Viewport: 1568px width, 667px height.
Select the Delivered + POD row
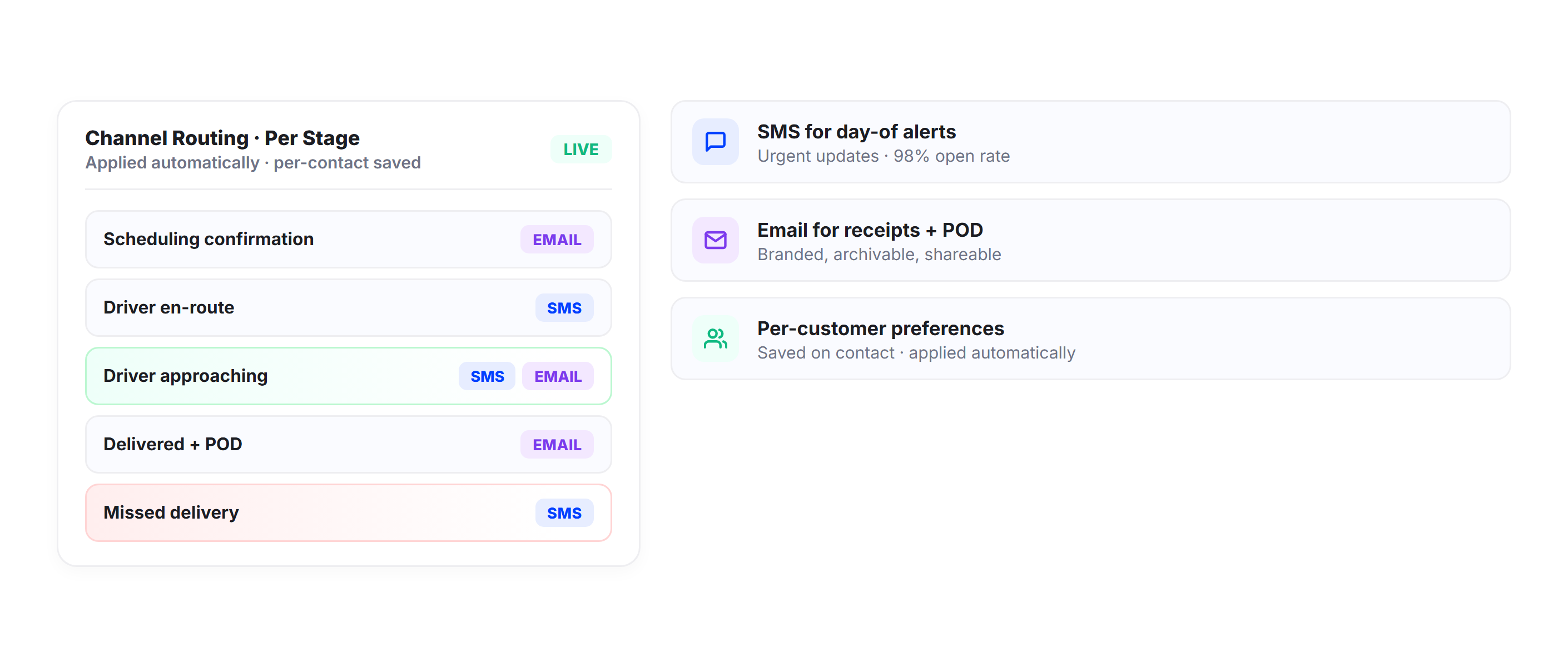click(348, 444)
